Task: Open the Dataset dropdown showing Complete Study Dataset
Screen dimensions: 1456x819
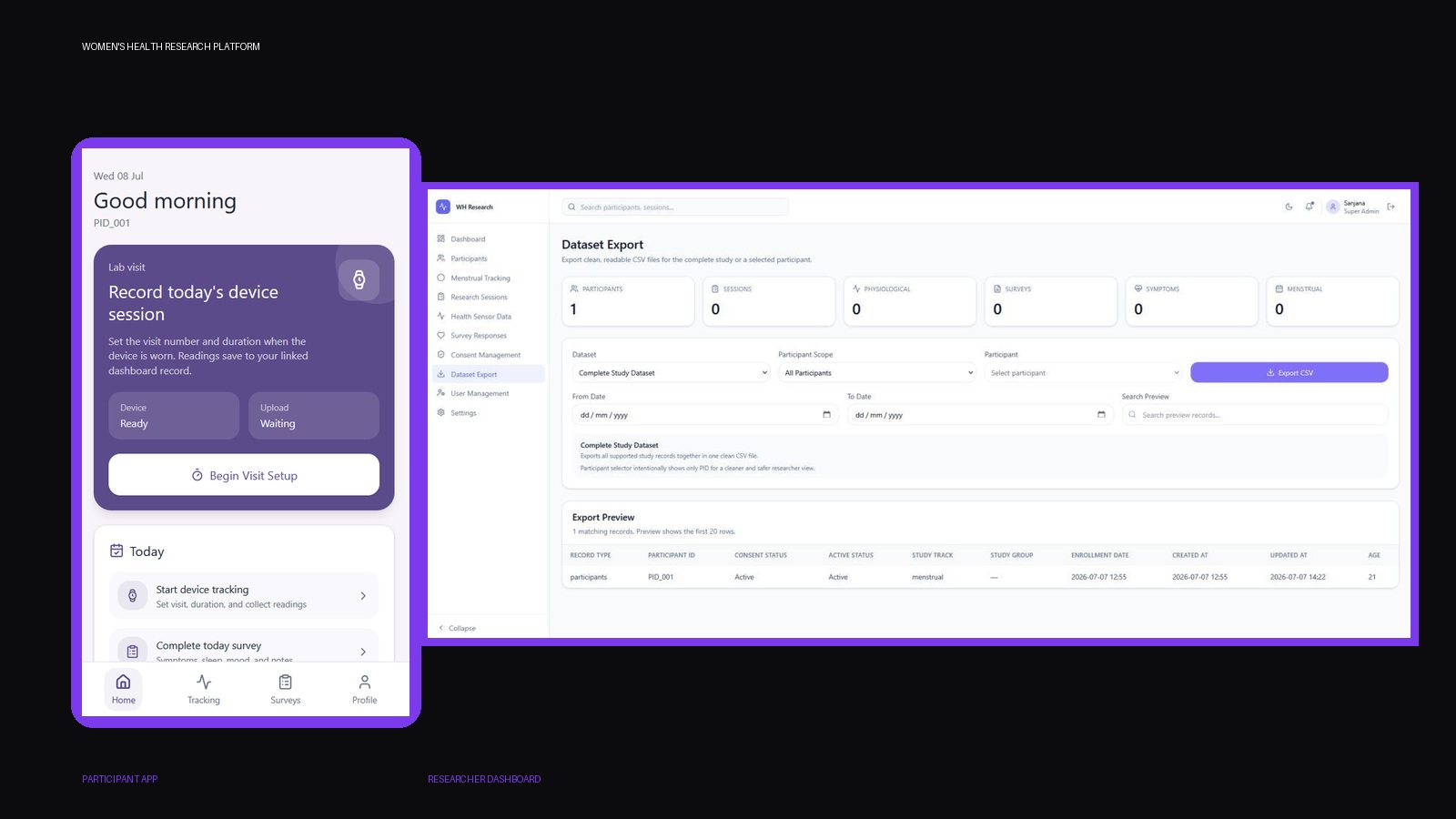Action: 672,372
